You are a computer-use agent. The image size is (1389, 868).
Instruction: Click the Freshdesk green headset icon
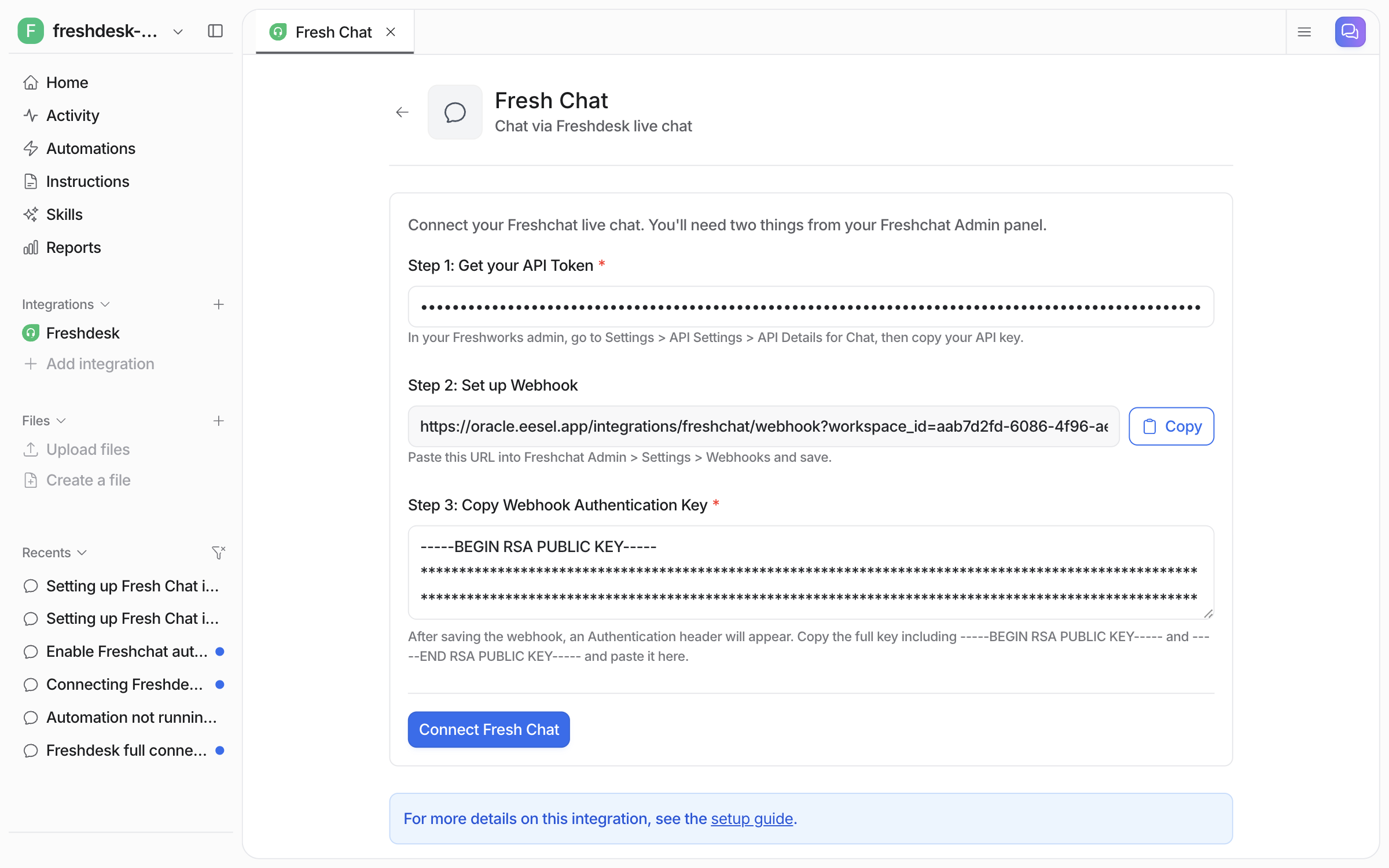coord(31,333)
